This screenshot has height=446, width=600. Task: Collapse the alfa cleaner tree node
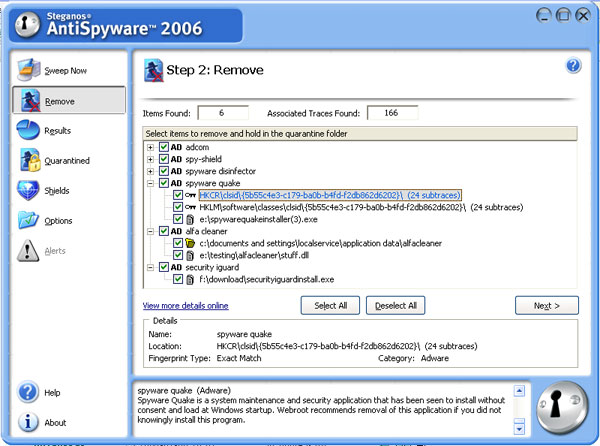[x=150, y=231]
